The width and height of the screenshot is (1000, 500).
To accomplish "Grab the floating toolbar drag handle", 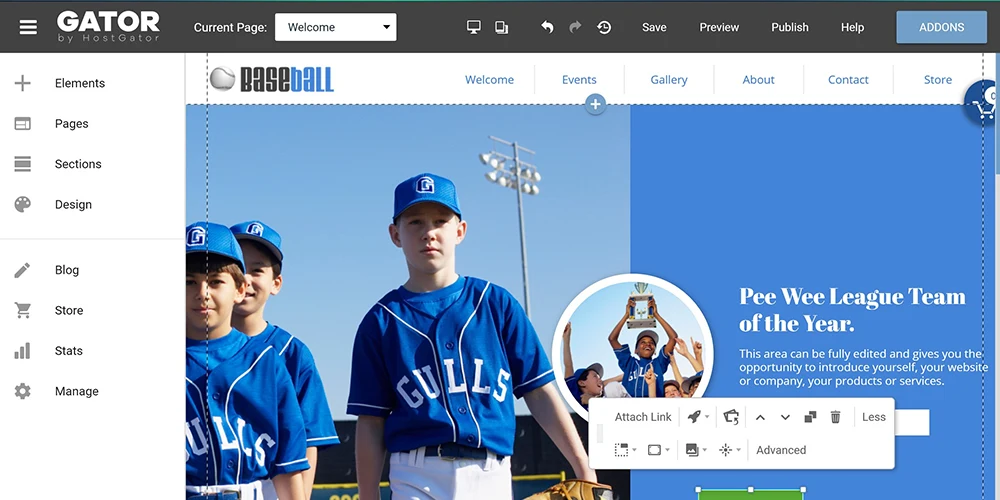I will 599,434.
